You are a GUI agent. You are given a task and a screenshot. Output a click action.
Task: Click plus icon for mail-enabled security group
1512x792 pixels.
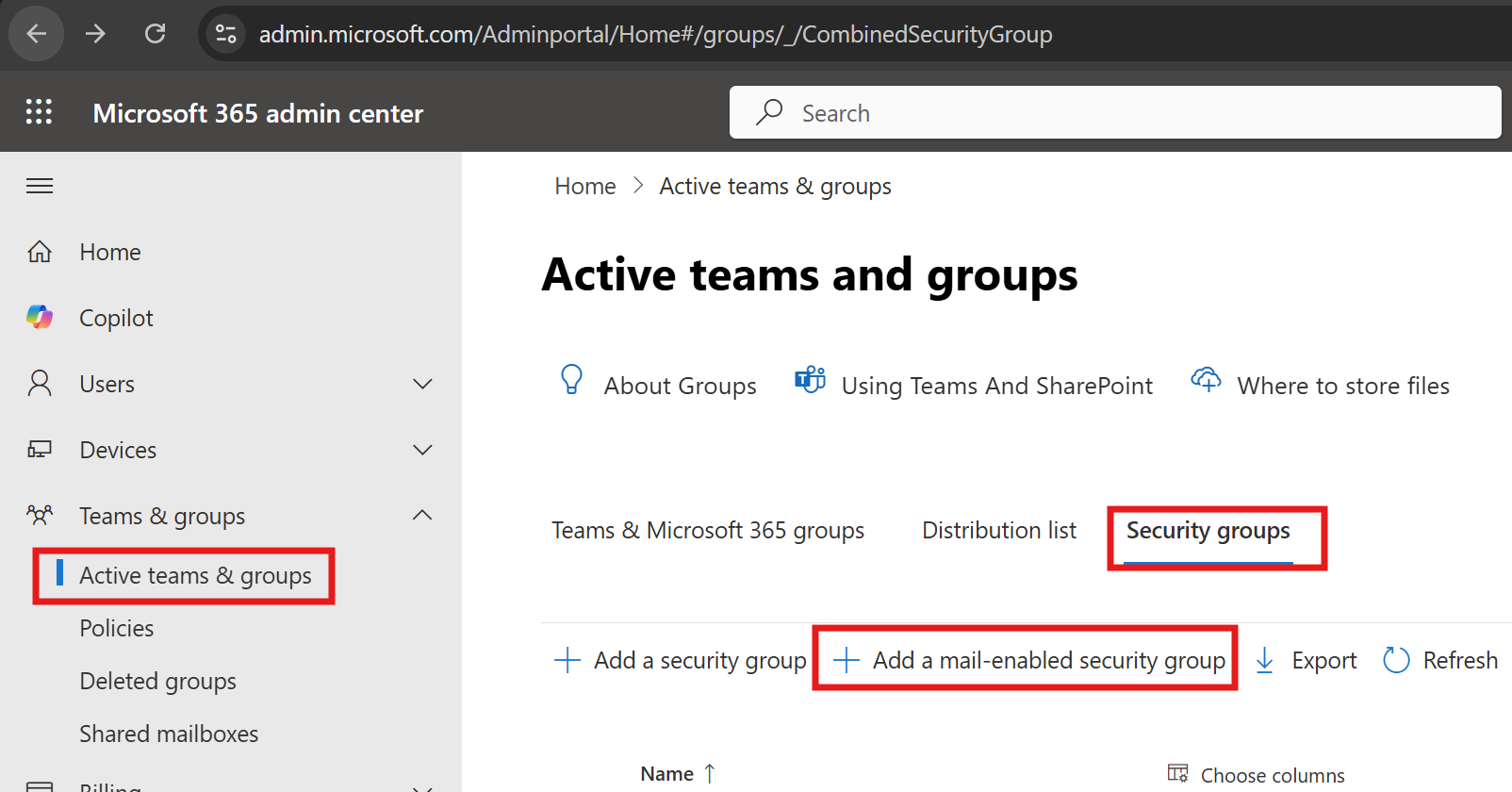click(x=846, y=660)
